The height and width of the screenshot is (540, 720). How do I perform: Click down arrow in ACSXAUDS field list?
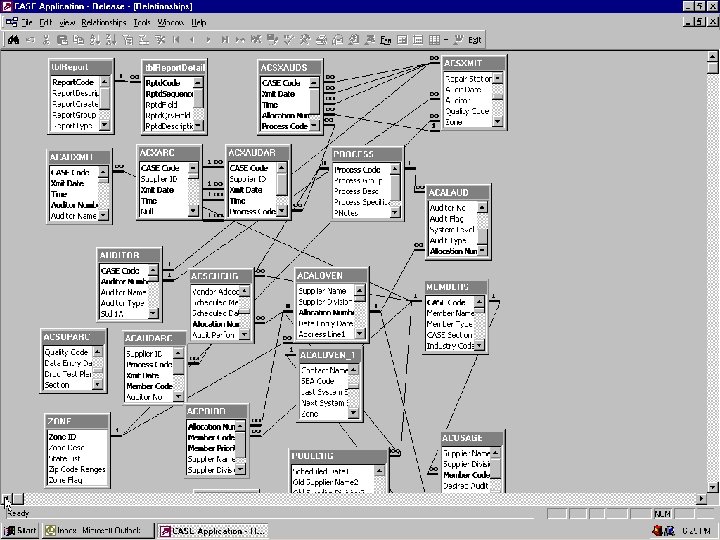[314, 125]
